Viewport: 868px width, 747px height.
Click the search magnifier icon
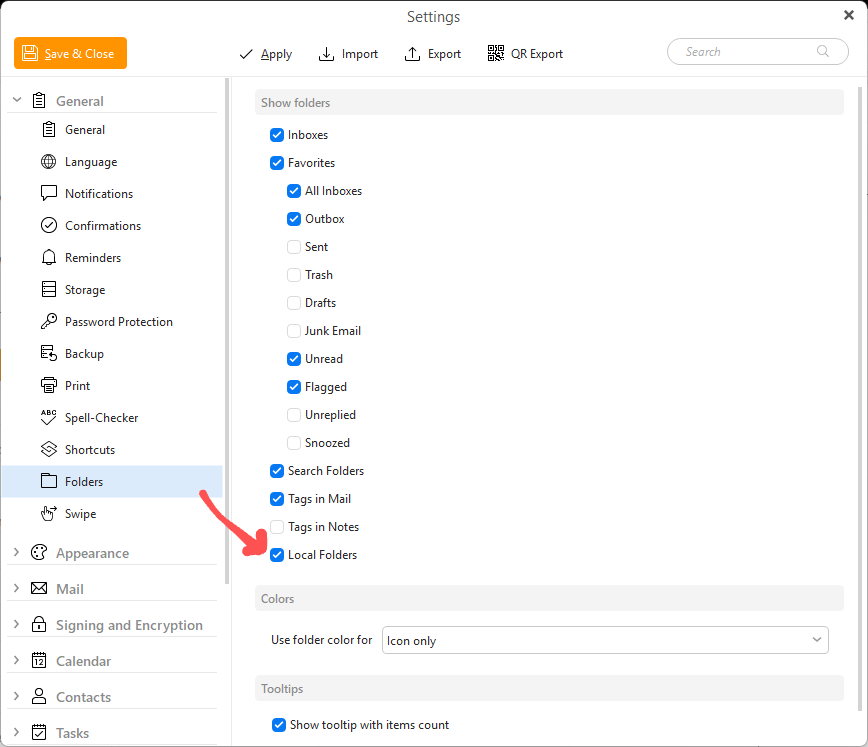[x=823, y=51]
